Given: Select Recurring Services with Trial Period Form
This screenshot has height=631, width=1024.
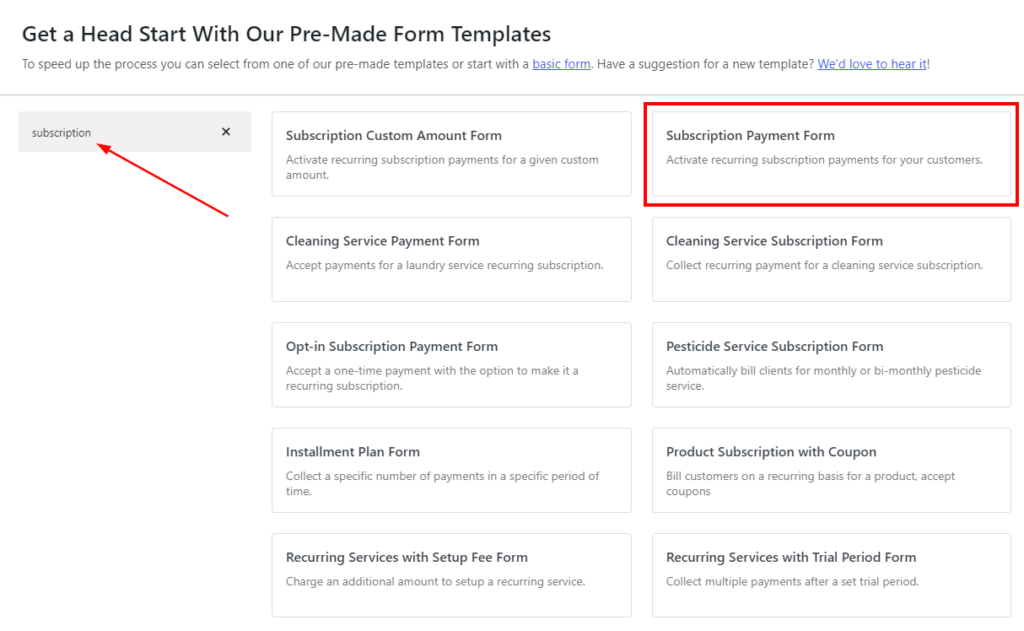Looking at the screenshot, I should (x=831, y=575).
